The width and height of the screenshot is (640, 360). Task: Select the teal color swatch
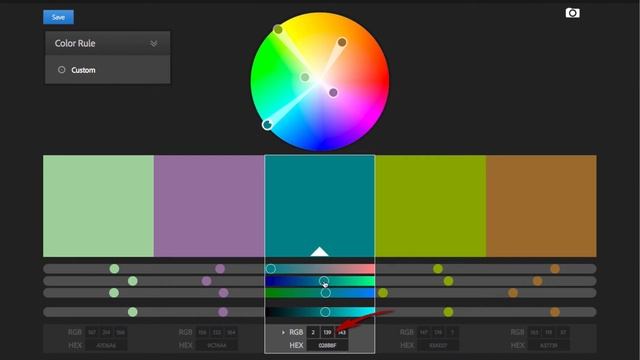coord(320,206)
